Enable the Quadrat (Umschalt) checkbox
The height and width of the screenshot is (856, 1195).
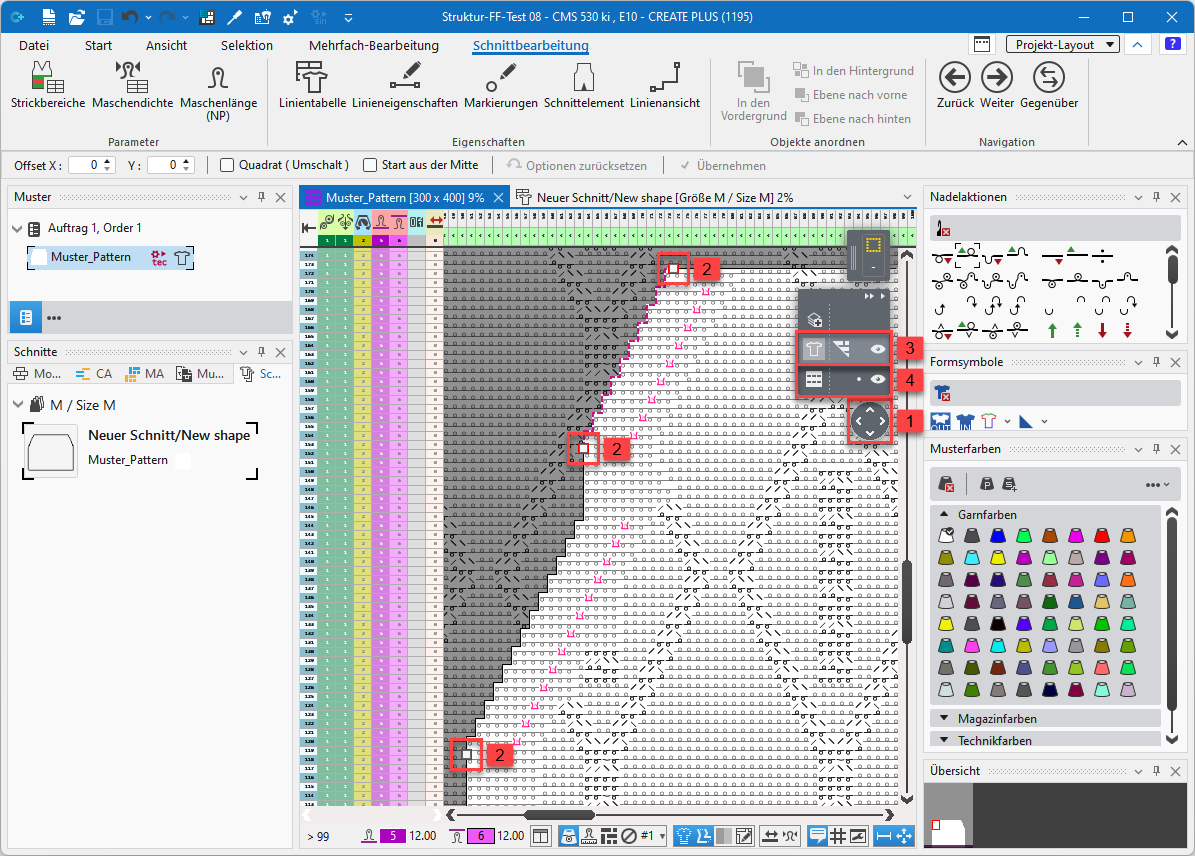tap(227, 165)
